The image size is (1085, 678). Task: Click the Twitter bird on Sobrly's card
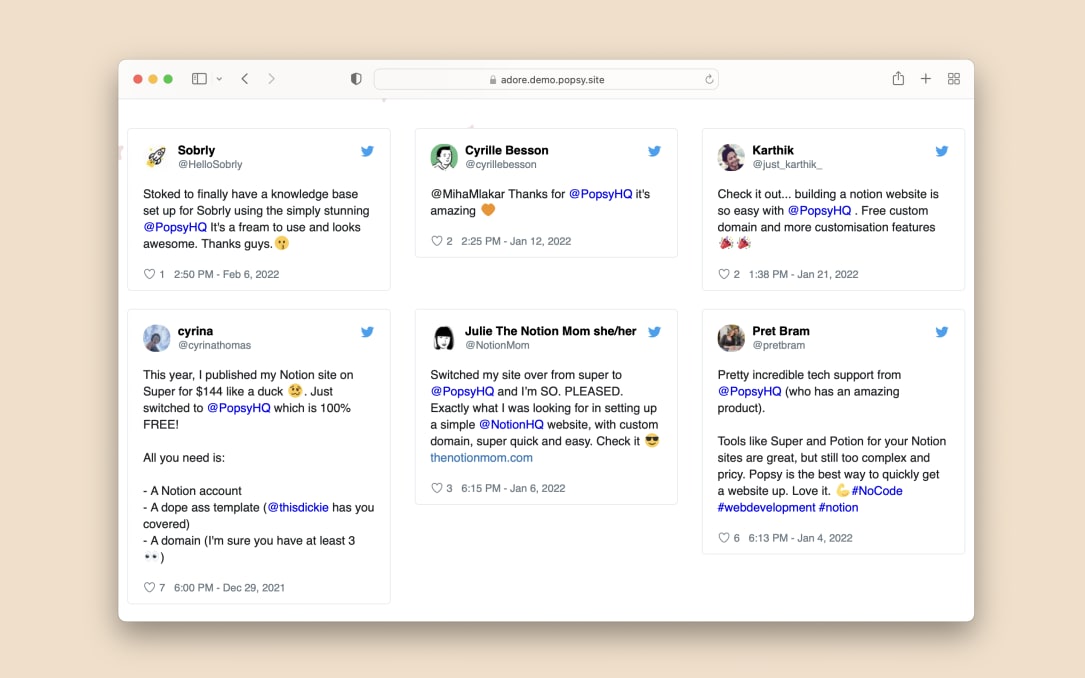[x=367, y=151]
